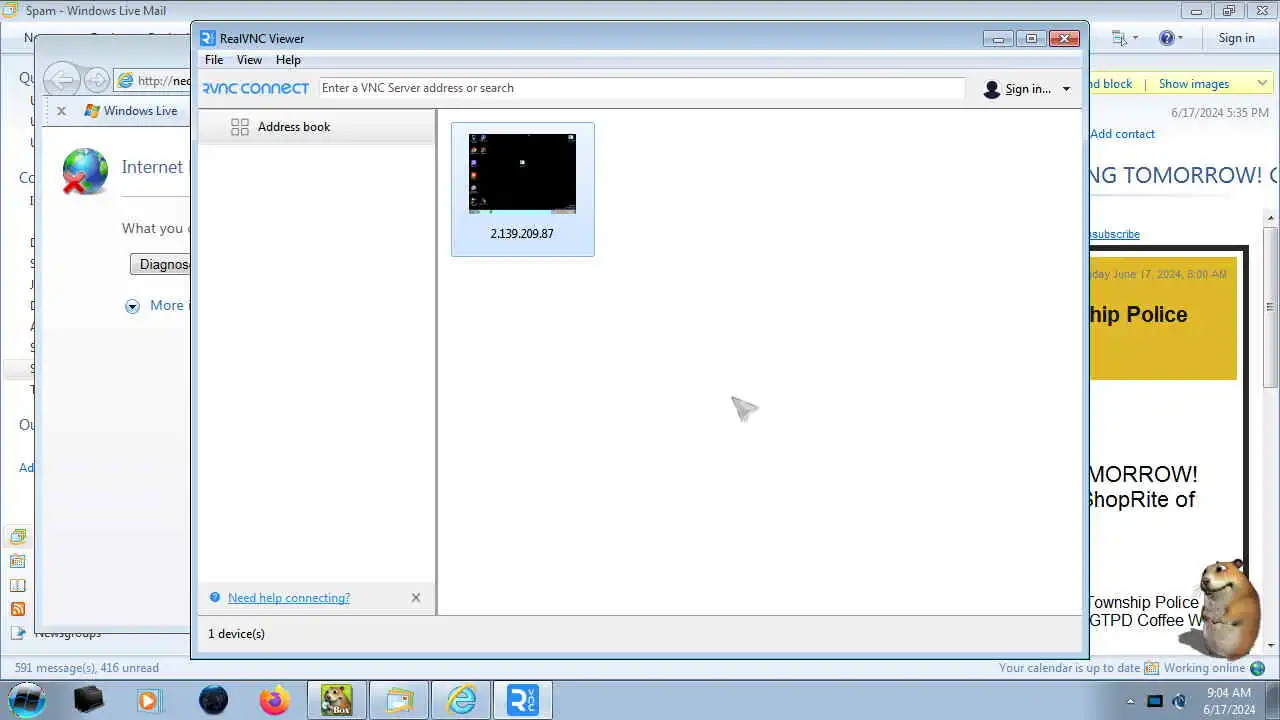Screen dimensions: 1280x720
Task: Dismiss the Need help connecting bar
Action: click(x=416, y=598)
